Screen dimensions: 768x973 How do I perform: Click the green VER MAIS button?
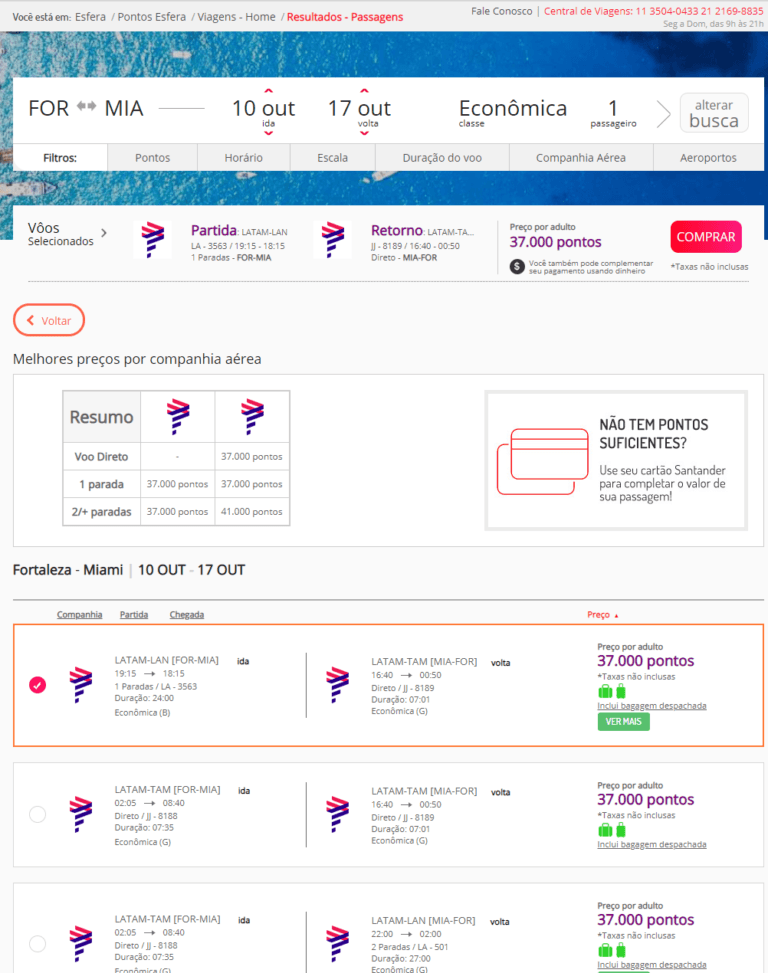pos(623,722)
